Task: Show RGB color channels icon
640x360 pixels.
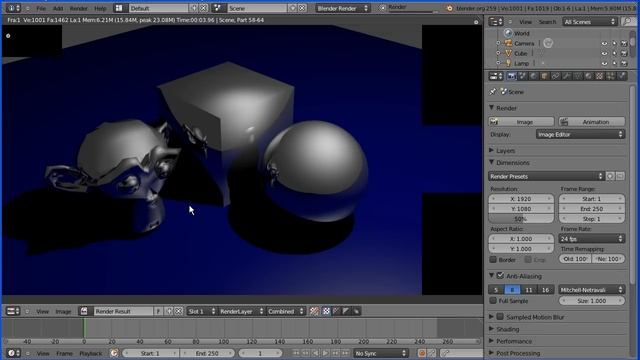Action: tap(326, 311)
